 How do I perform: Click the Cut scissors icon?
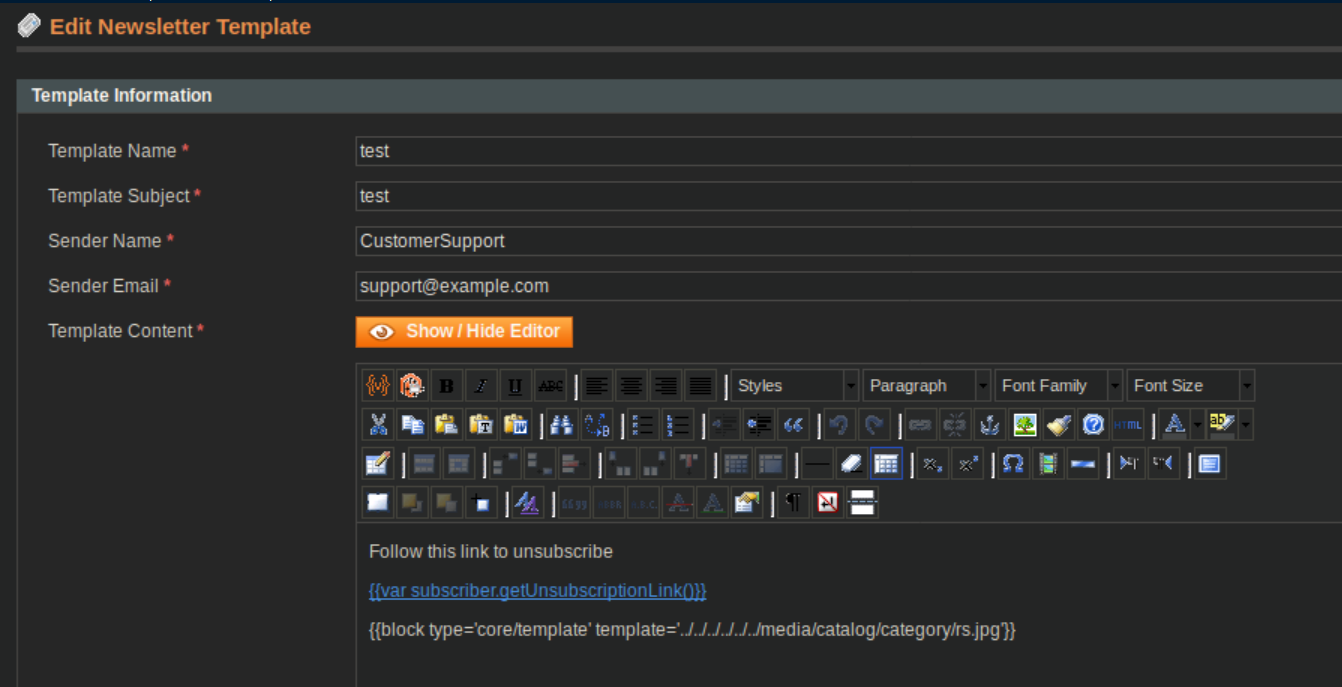378,425
